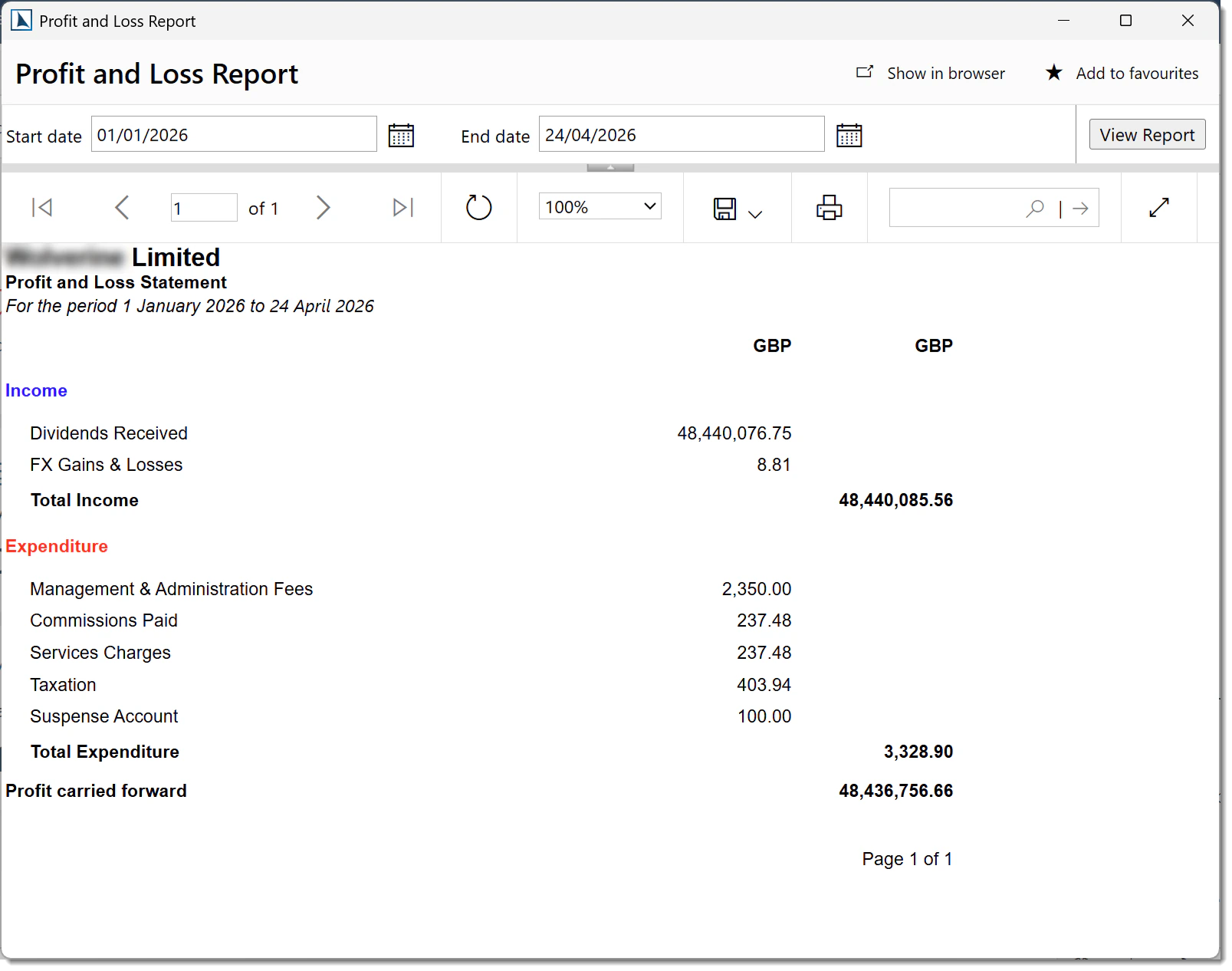The image size is (1232, 971).
Task: Open End date calendar picker
Action: (x=849, y=135)
